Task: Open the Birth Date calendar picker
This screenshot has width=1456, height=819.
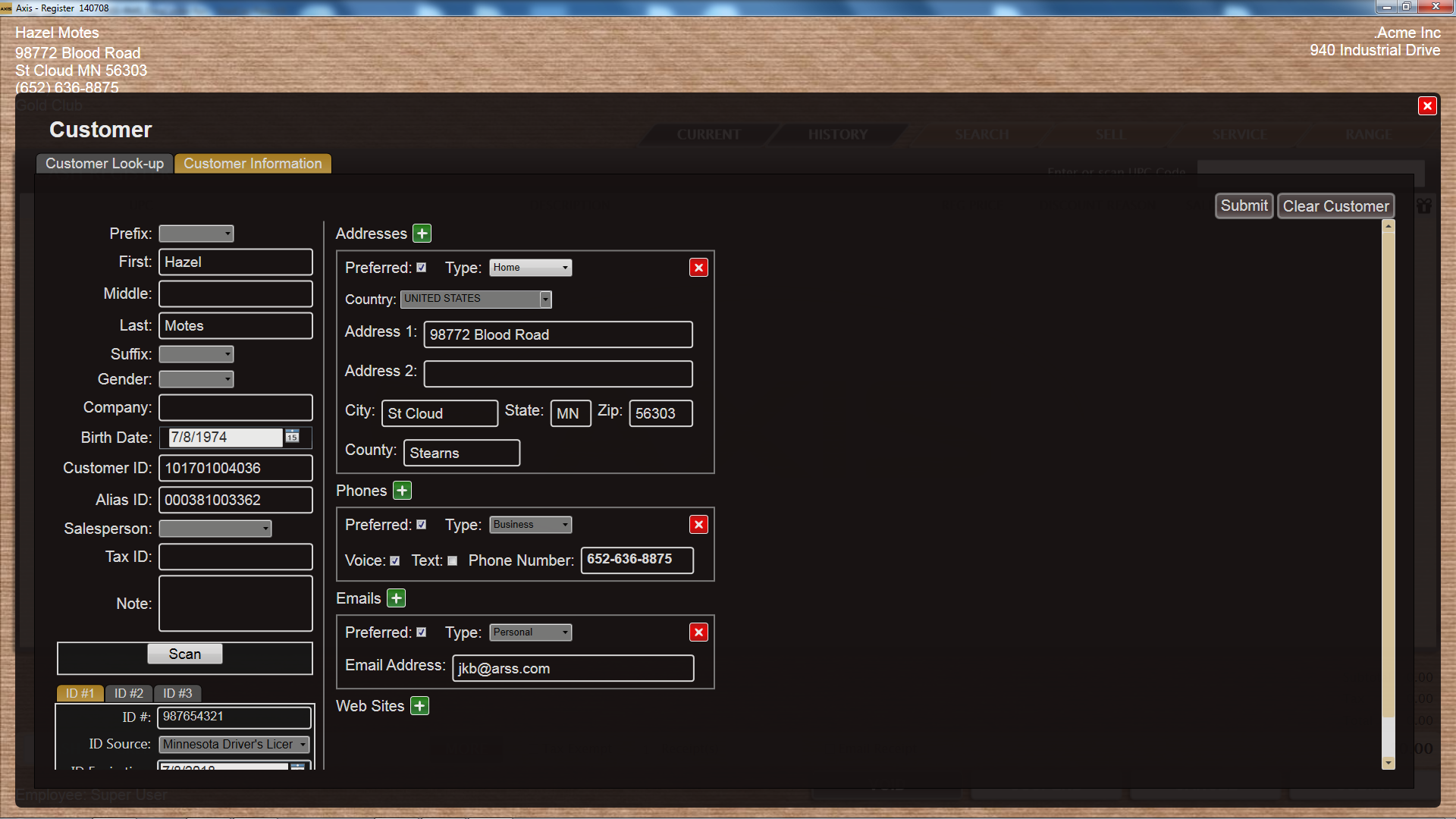Action: click(292, 437)
